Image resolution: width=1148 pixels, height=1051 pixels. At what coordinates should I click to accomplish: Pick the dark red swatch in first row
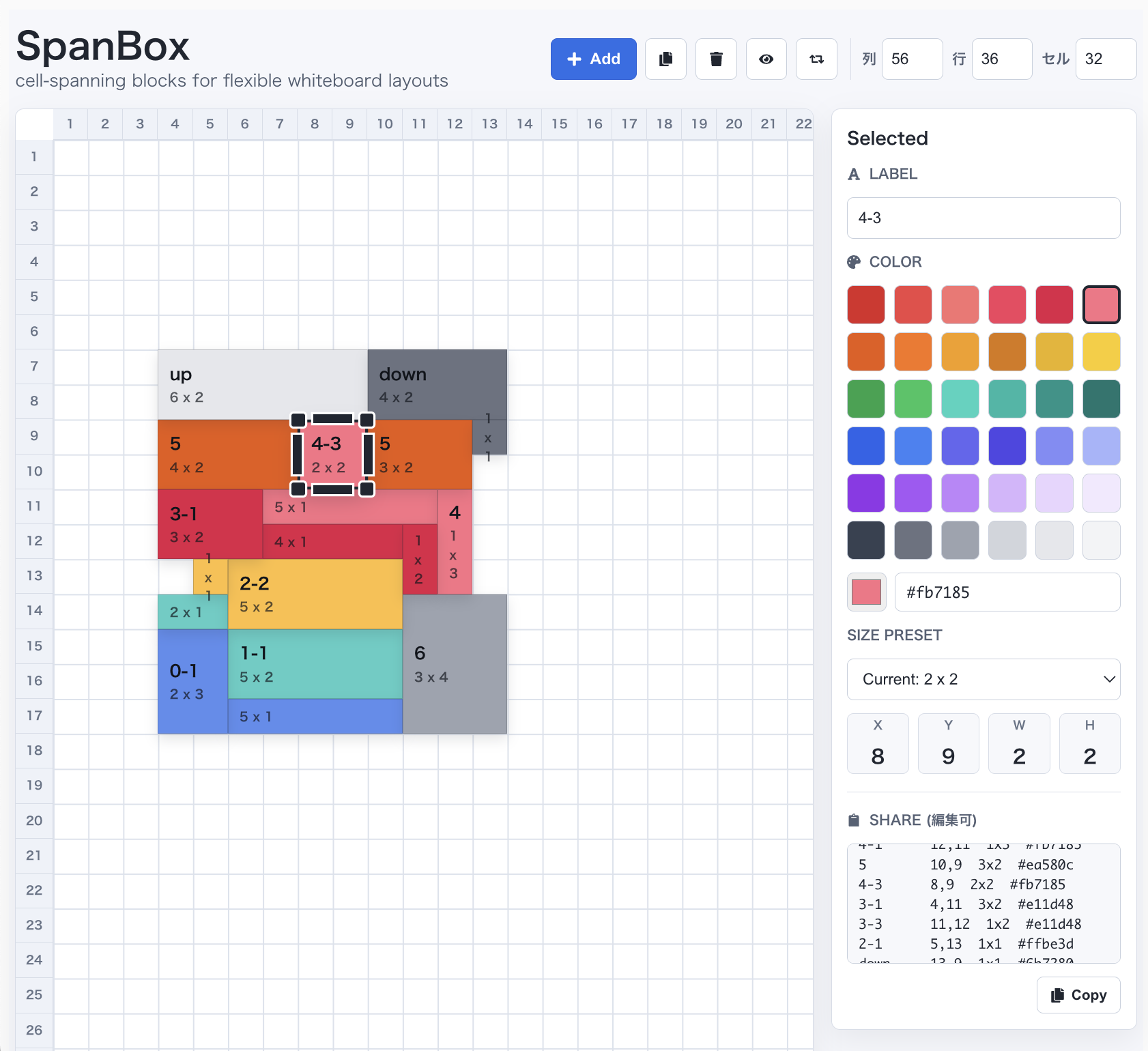pos(866,304)
